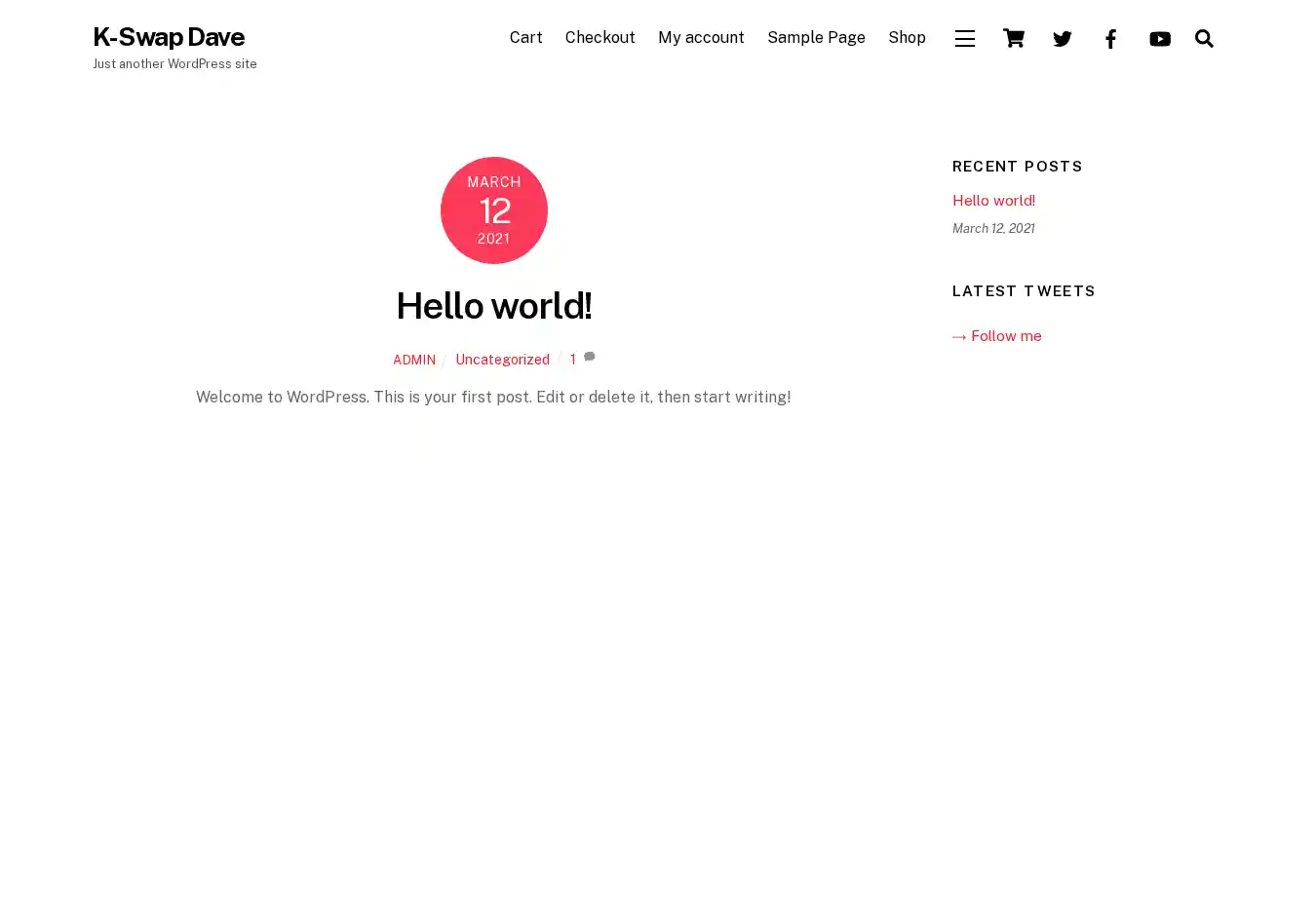Screen dimensions: 1316x916
Task: Click the March 12 2021 date circle
Action: tap(493, 210)
